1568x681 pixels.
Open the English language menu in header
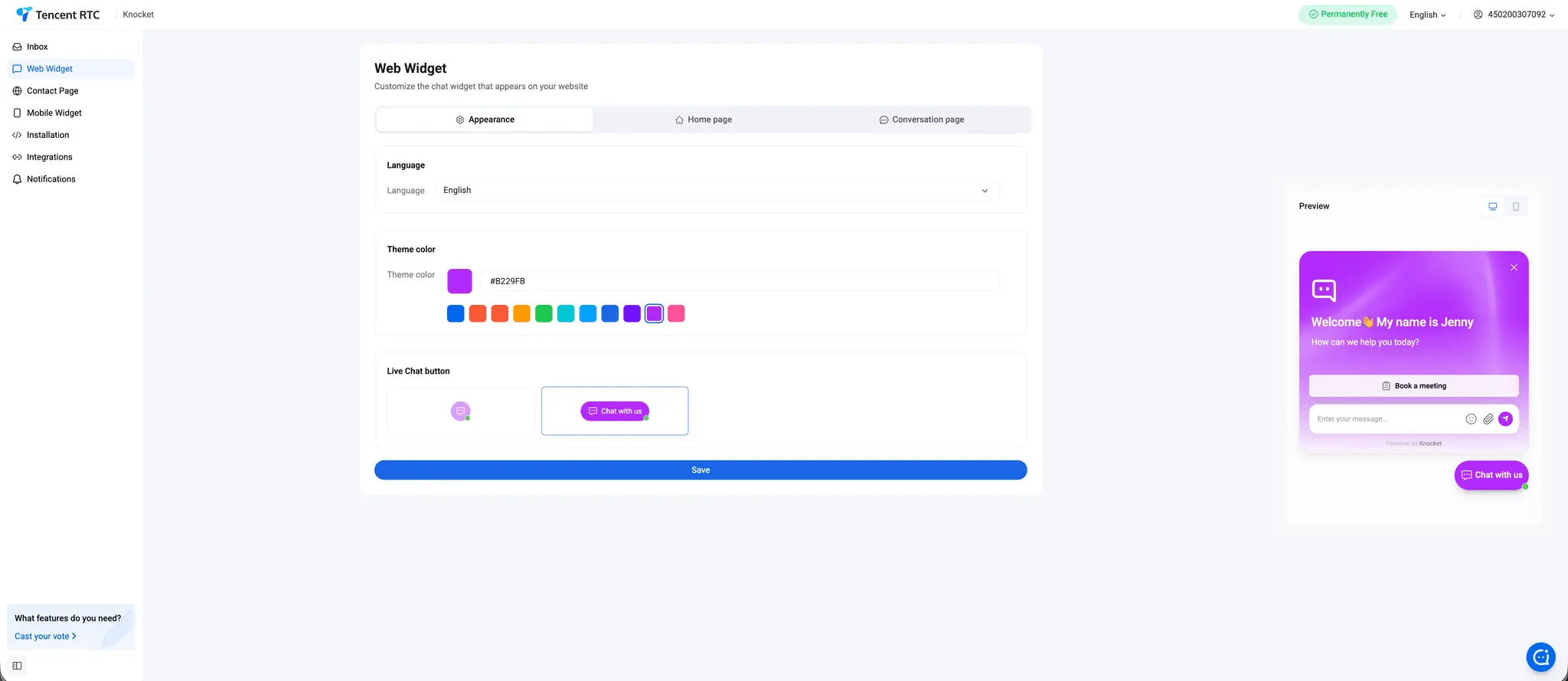click(x=1428, y=15)
